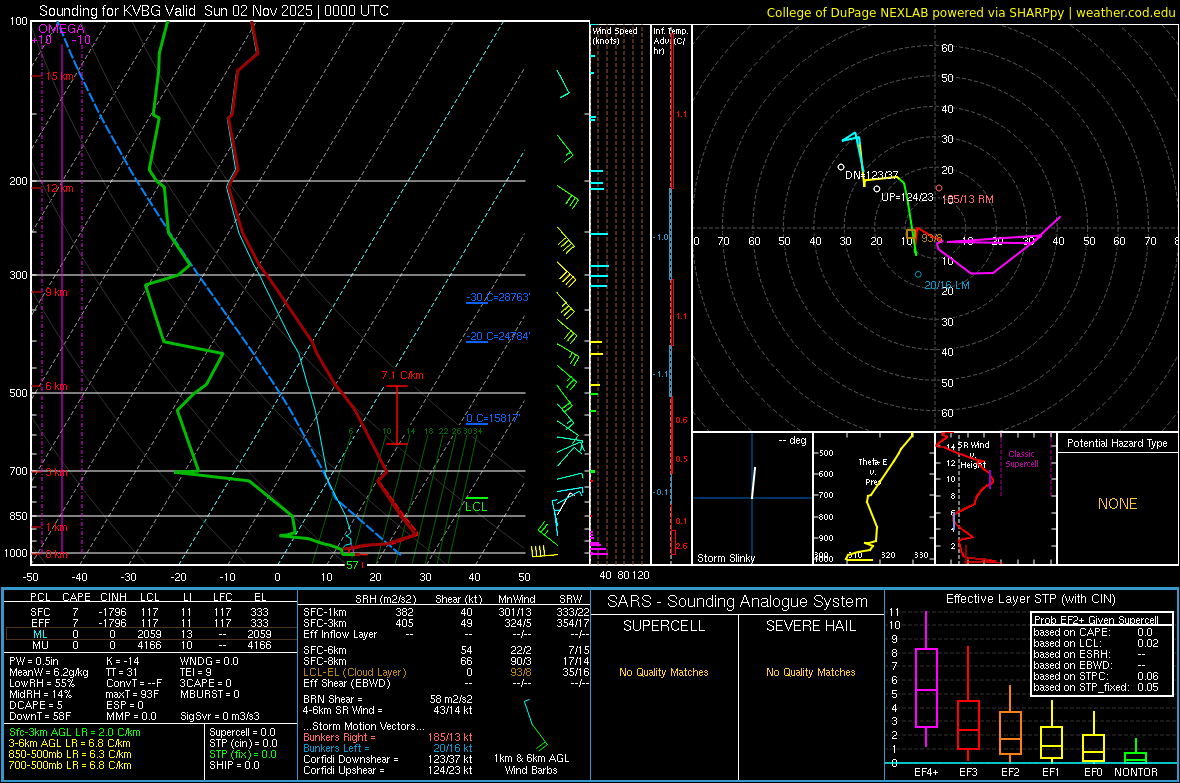The height and width of the screenshot is (783, 1180).
Task: Click the green 'STP (fix) = 0.0' value
Action: pos(243,754)
